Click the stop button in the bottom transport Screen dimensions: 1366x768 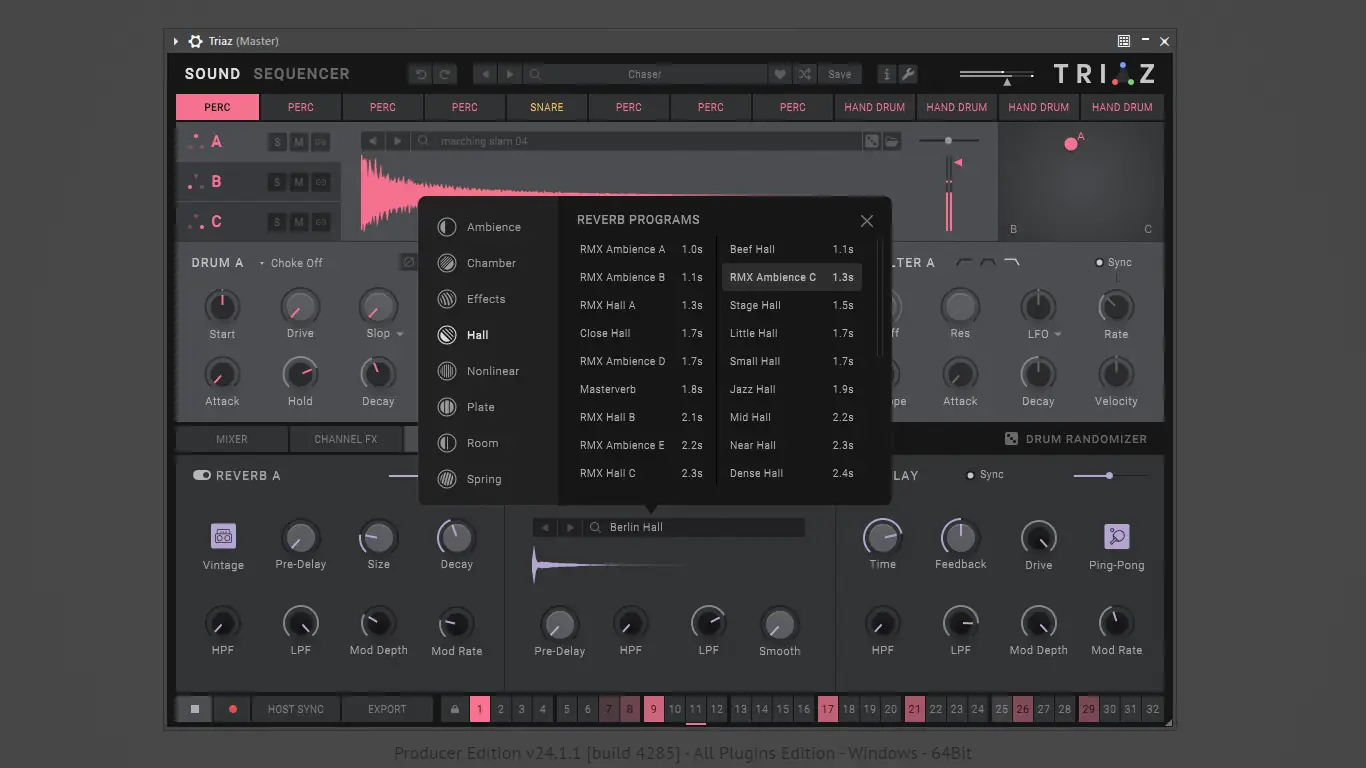pos(195,709)
